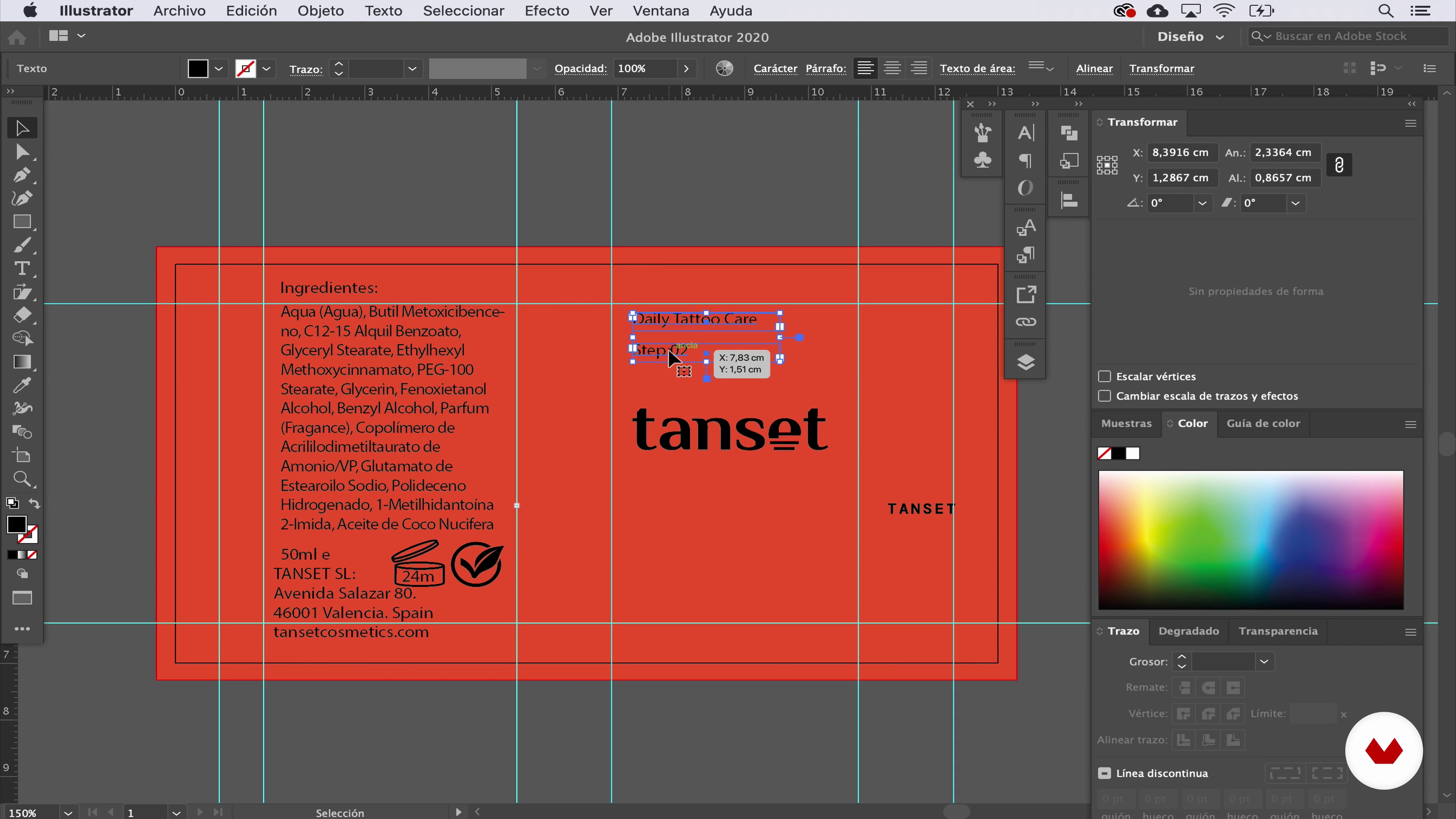1456x819 pixels.
Task: Click the Texto de área link
Action: (x=977, y=68)
